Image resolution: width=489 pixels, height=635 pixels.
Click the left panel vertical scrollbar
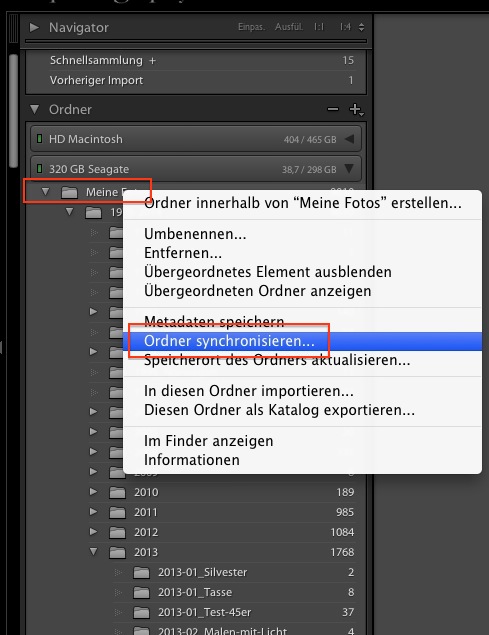(13, 111)
